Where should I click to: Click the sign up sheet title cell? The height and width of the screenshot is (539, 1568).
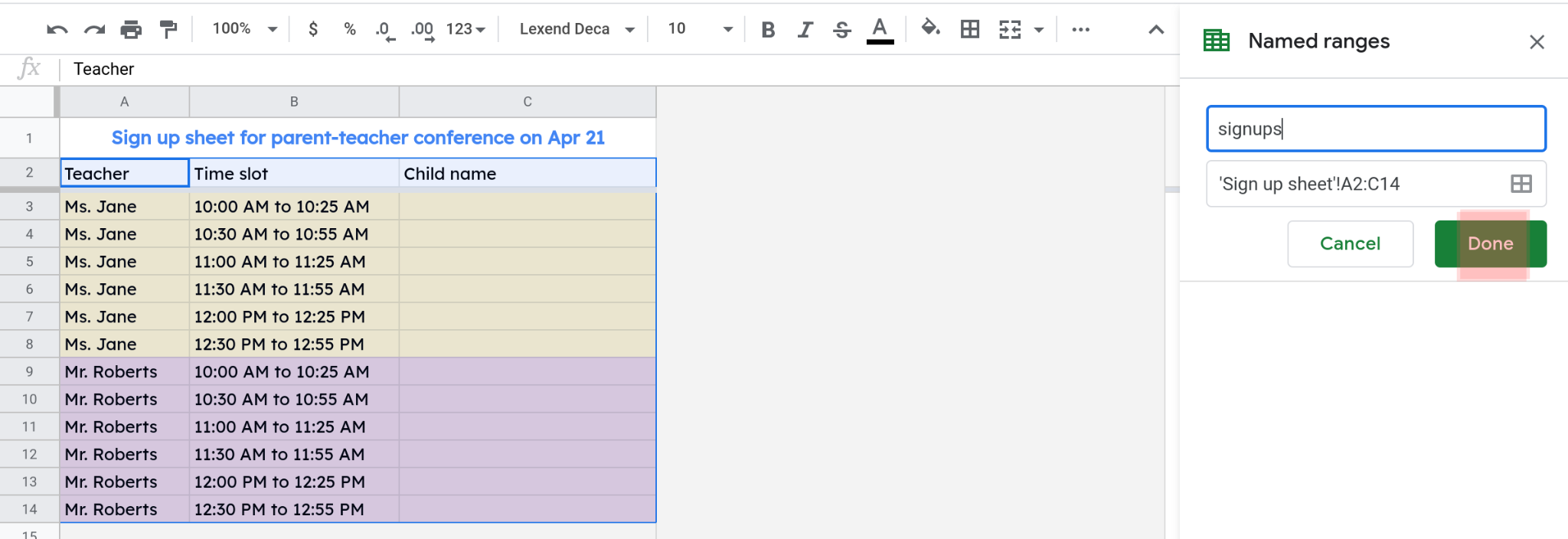click(x=358, y=138)
